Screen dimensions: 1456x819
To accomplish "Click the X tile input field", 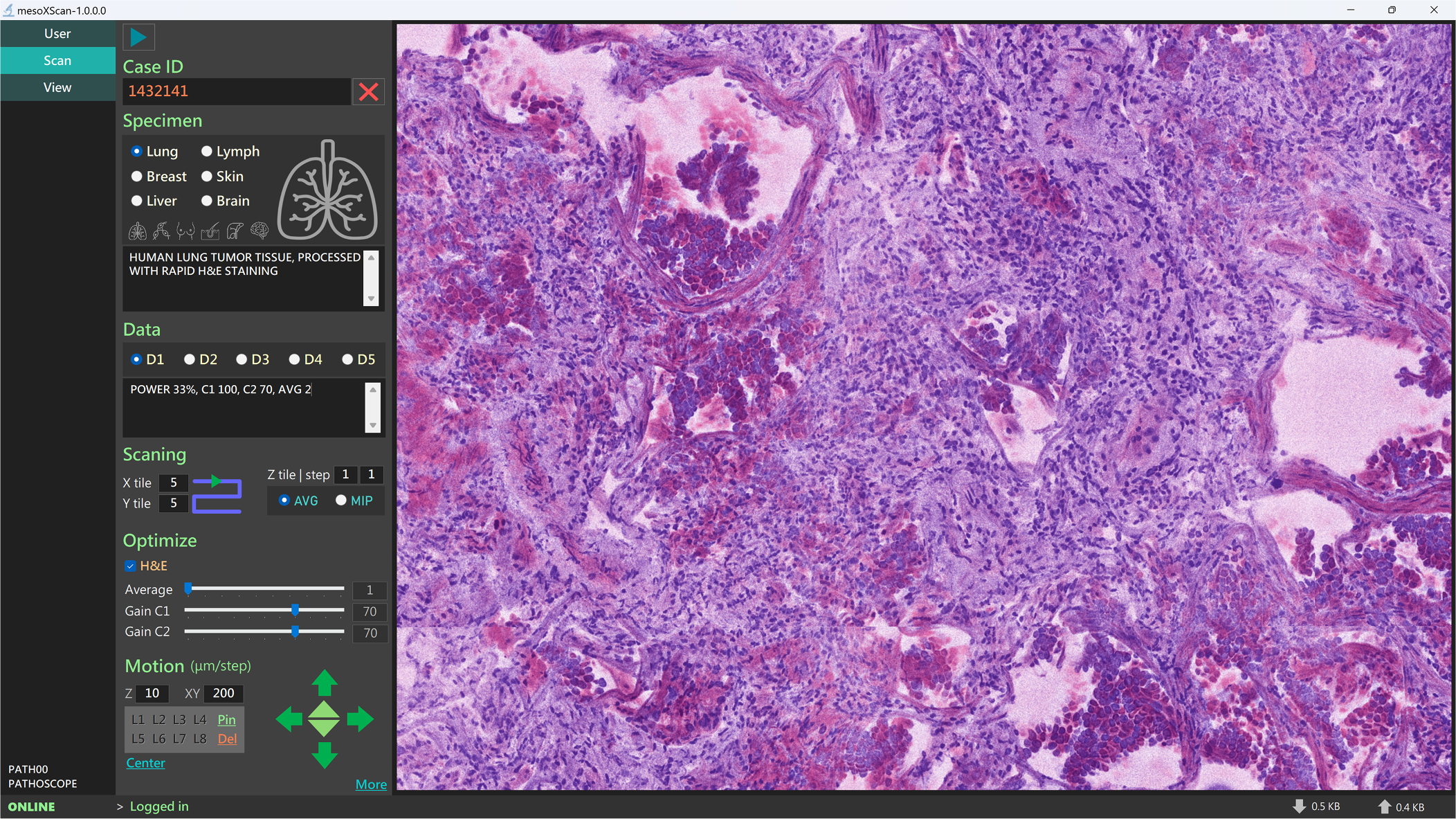I will [x=174, y=483].
